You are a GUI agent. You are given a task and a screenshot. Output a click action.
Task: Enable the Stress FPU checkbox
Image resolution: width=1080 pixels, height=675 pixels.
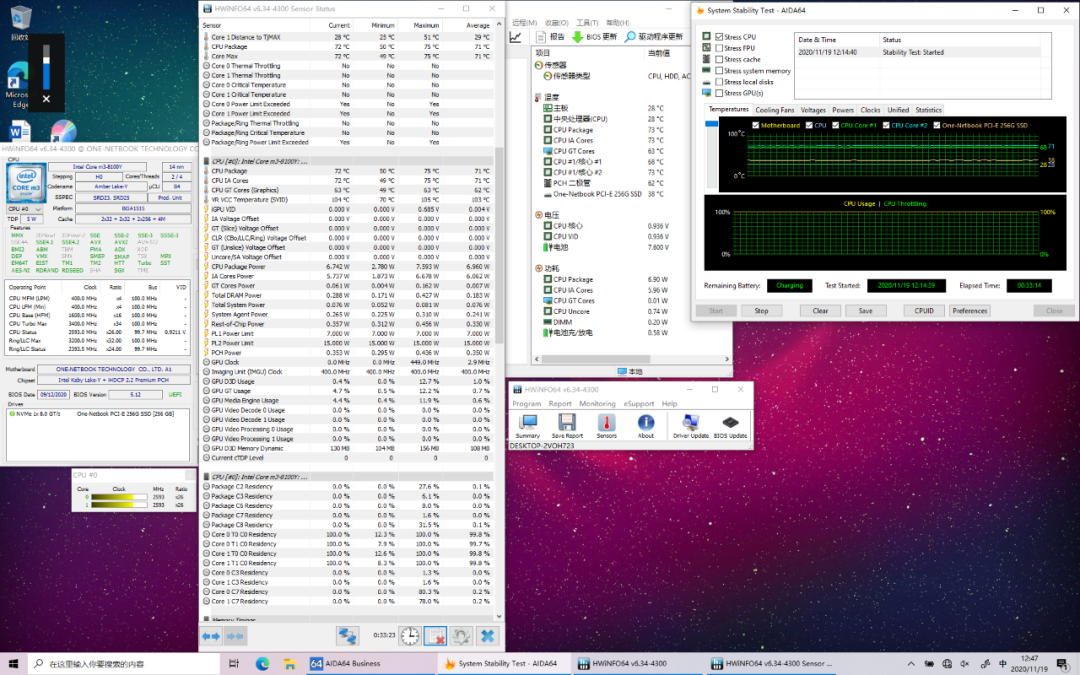(719, 48)
